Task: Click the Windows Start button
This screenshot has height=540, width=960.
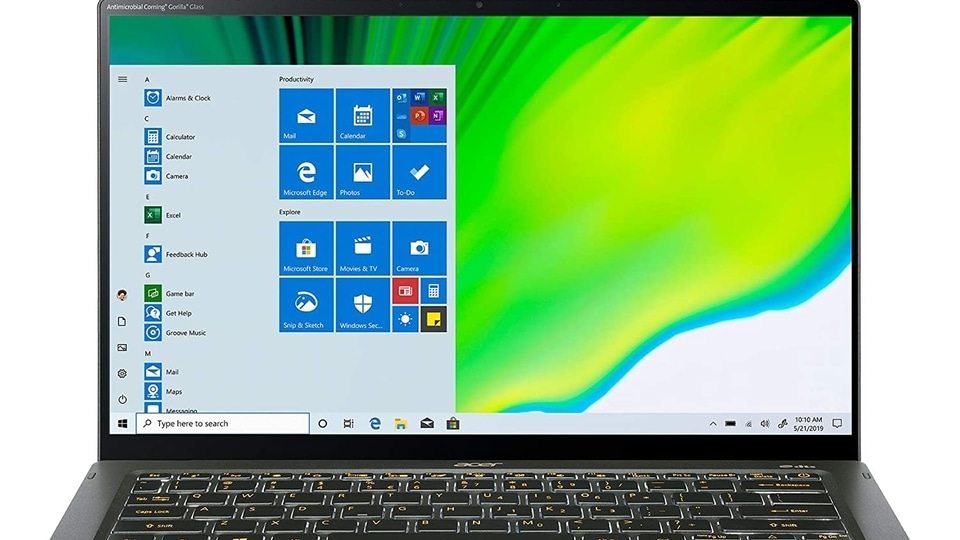Action: pyautogui.click(x=122, y=424)
